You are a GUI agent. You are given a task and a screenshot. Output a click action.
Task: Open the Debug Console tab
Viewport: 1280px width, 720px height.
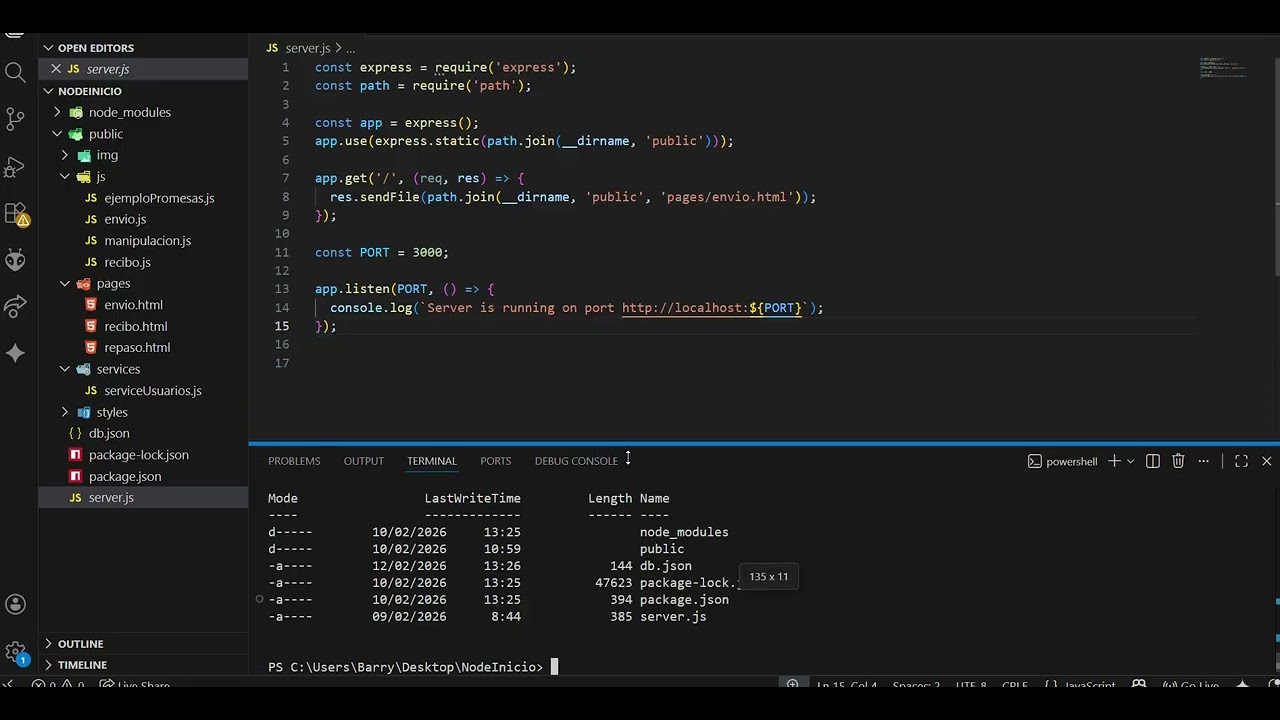tap(576, 461)
